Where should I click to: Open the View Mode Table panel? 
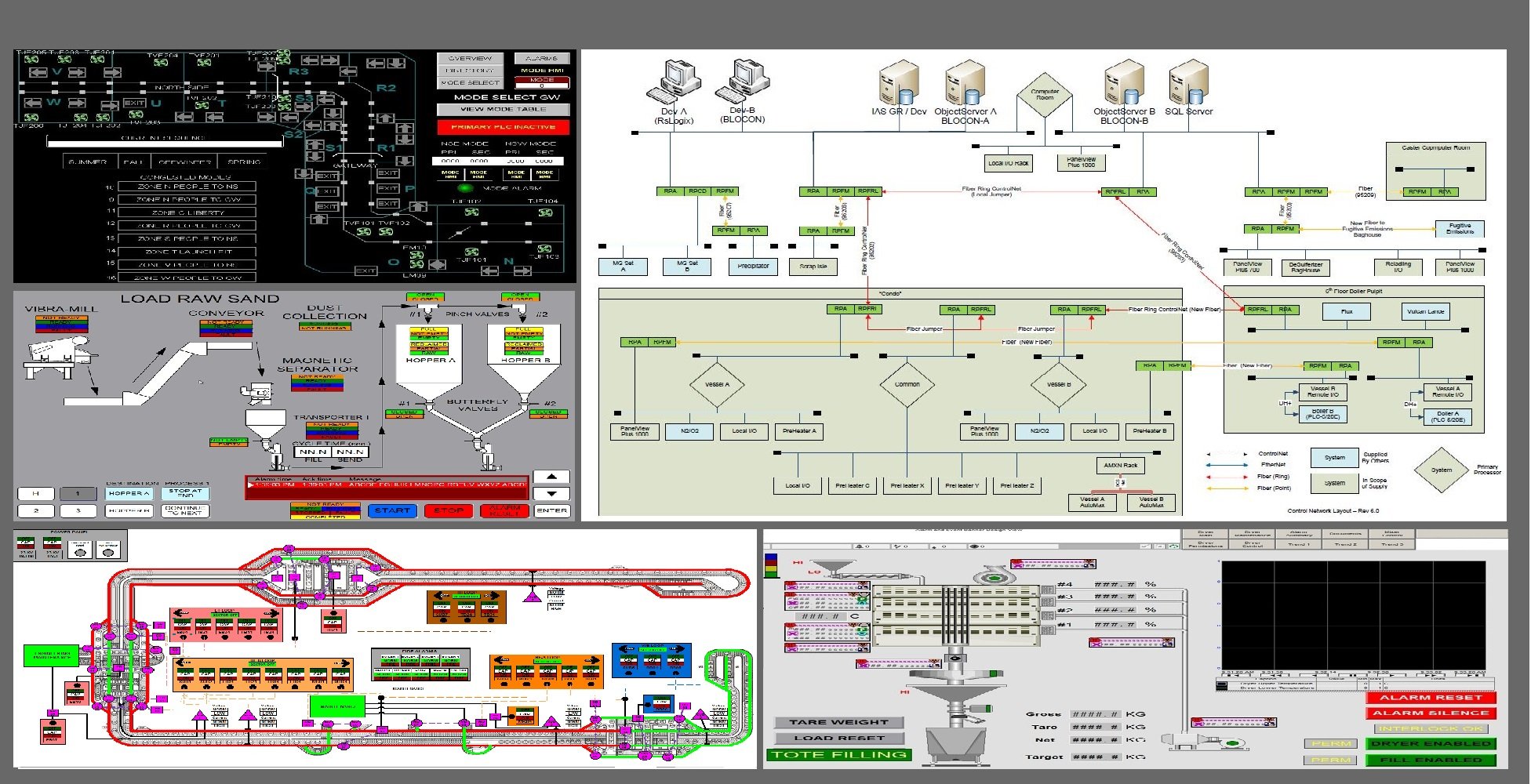pos(503,110)
